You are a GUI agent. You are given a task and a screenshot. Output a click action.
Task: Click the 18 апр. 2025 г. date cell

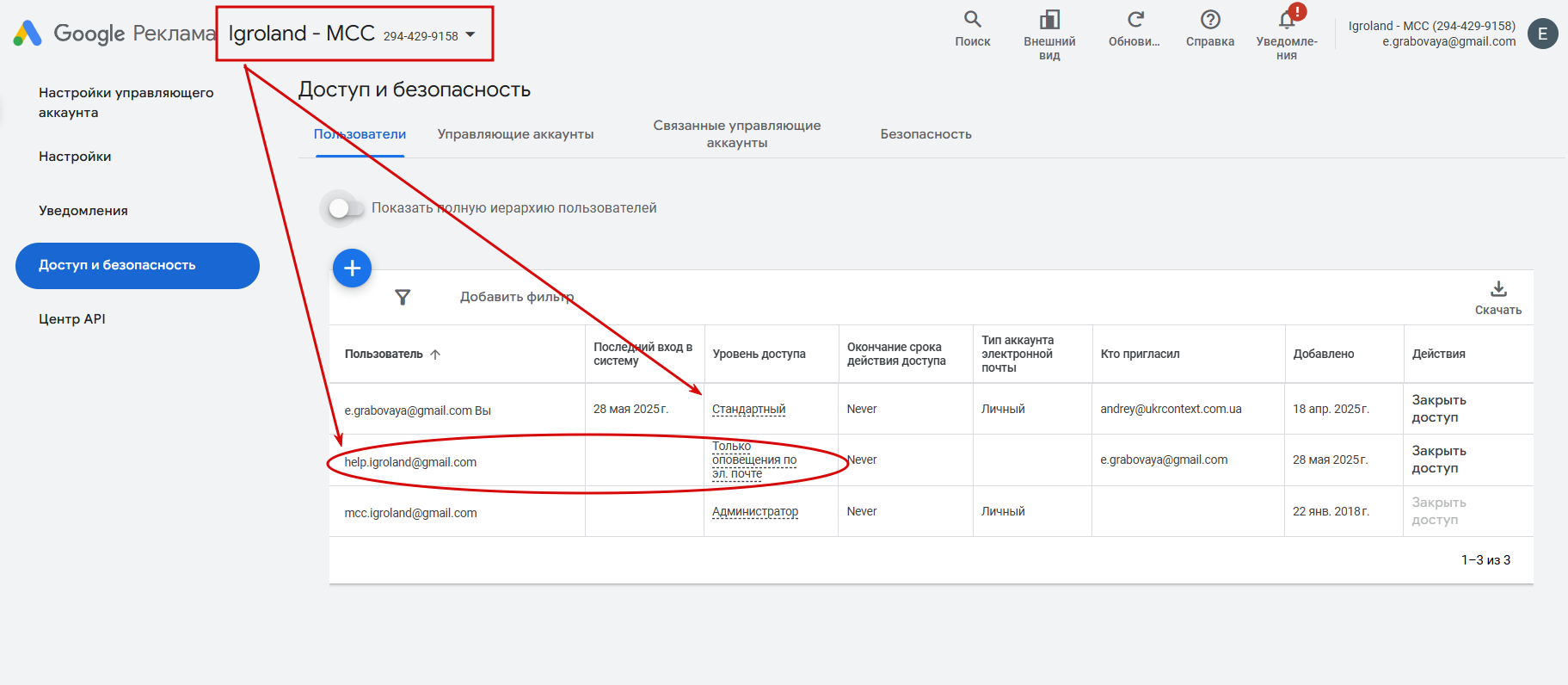pos(1331,409)
